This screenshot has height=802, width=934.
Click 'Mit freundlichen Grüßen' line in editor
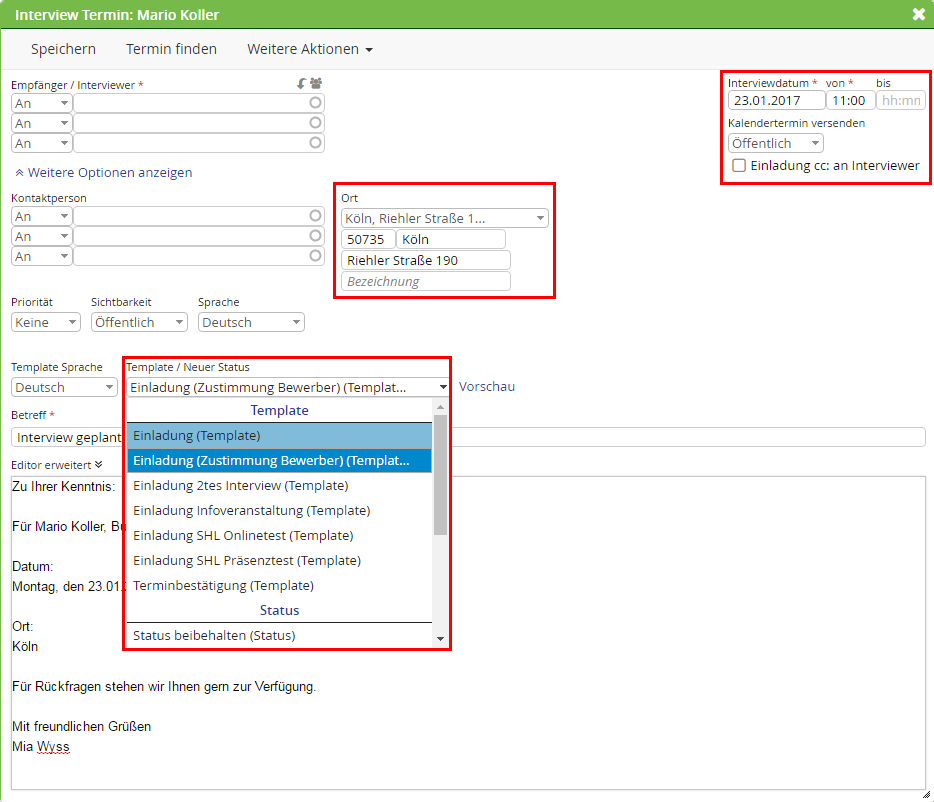click(x=82, y=726)
